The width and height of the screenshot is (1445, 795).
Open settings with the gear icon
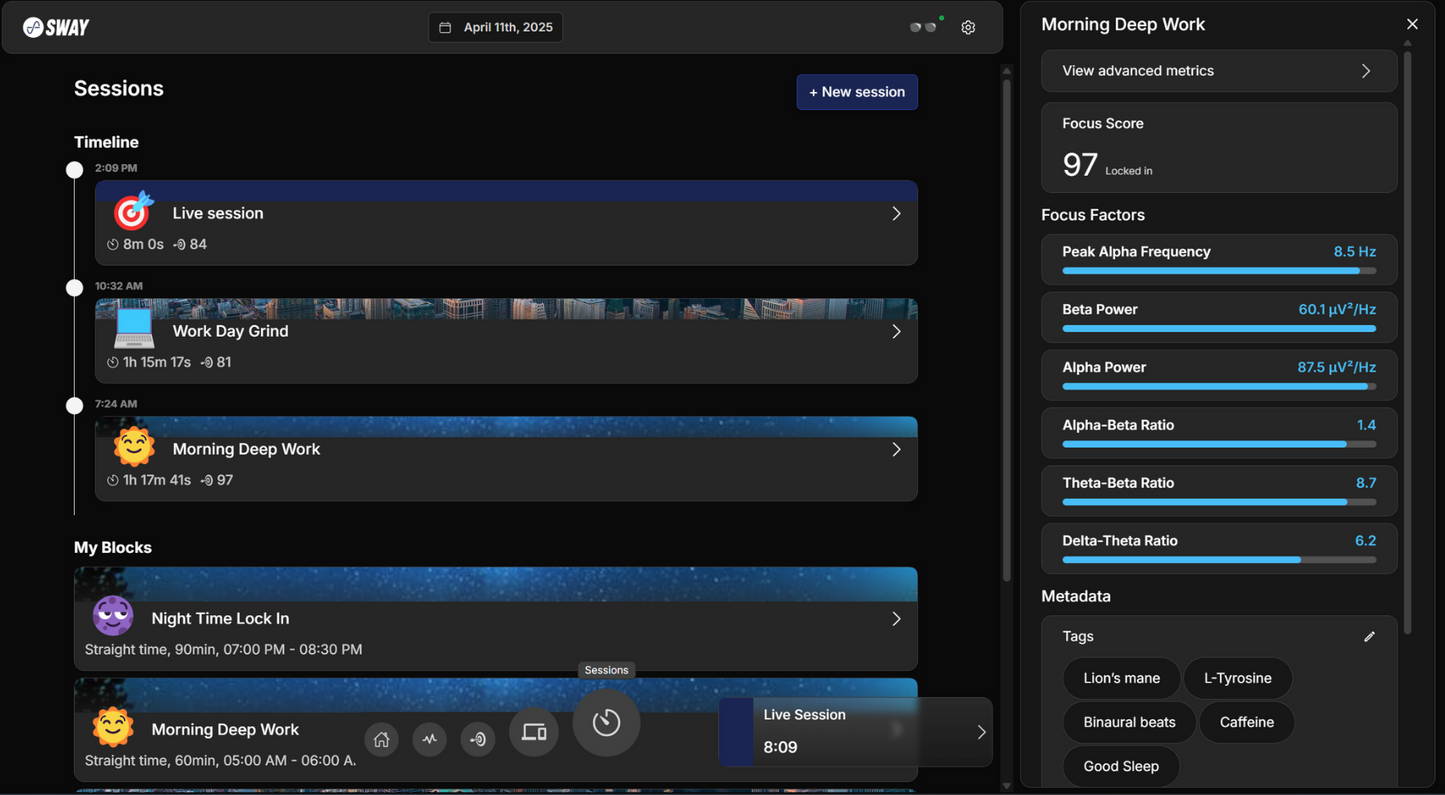968,28
